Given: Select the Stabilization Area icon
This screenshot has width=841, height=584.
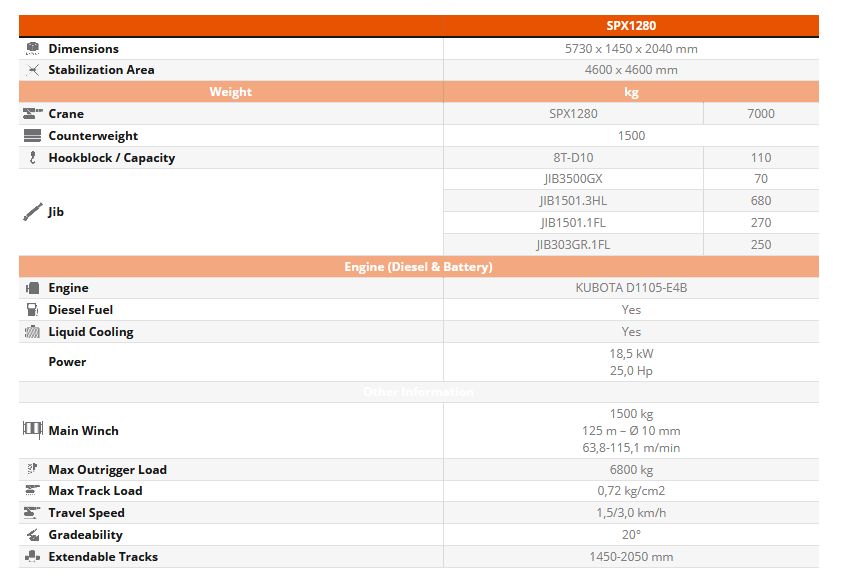Looking at the screenshot, I should [32, 70].
